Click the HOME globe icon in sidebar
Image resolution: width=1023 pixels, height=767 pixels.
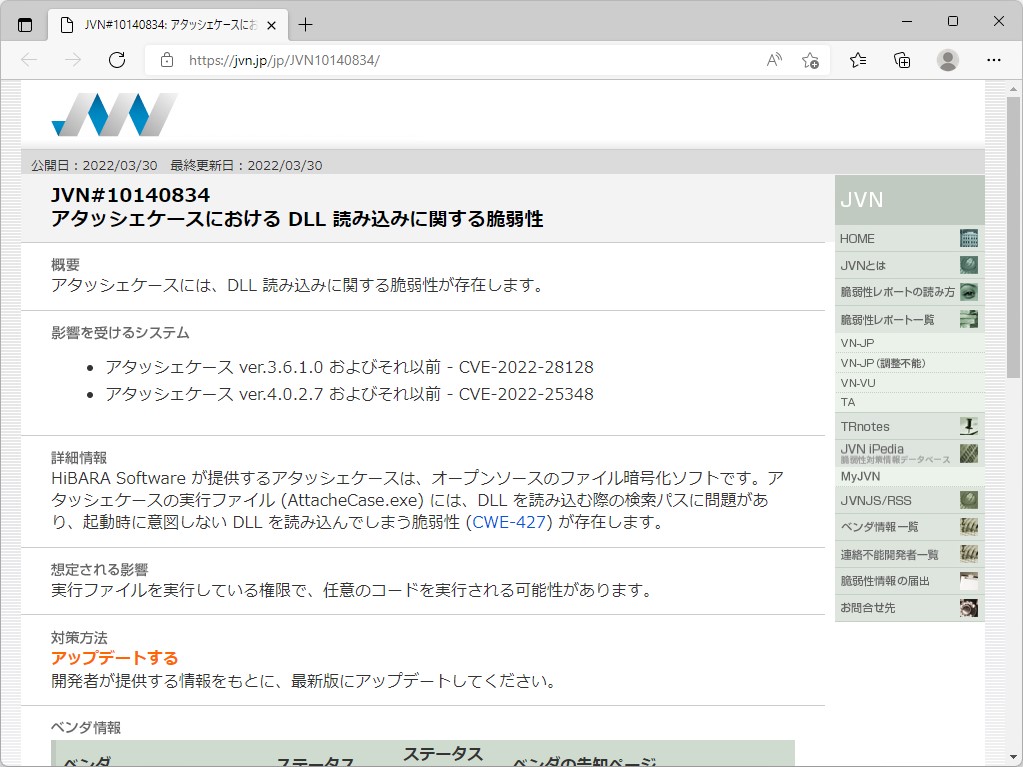pyautogui.click(x=967, y=238)
